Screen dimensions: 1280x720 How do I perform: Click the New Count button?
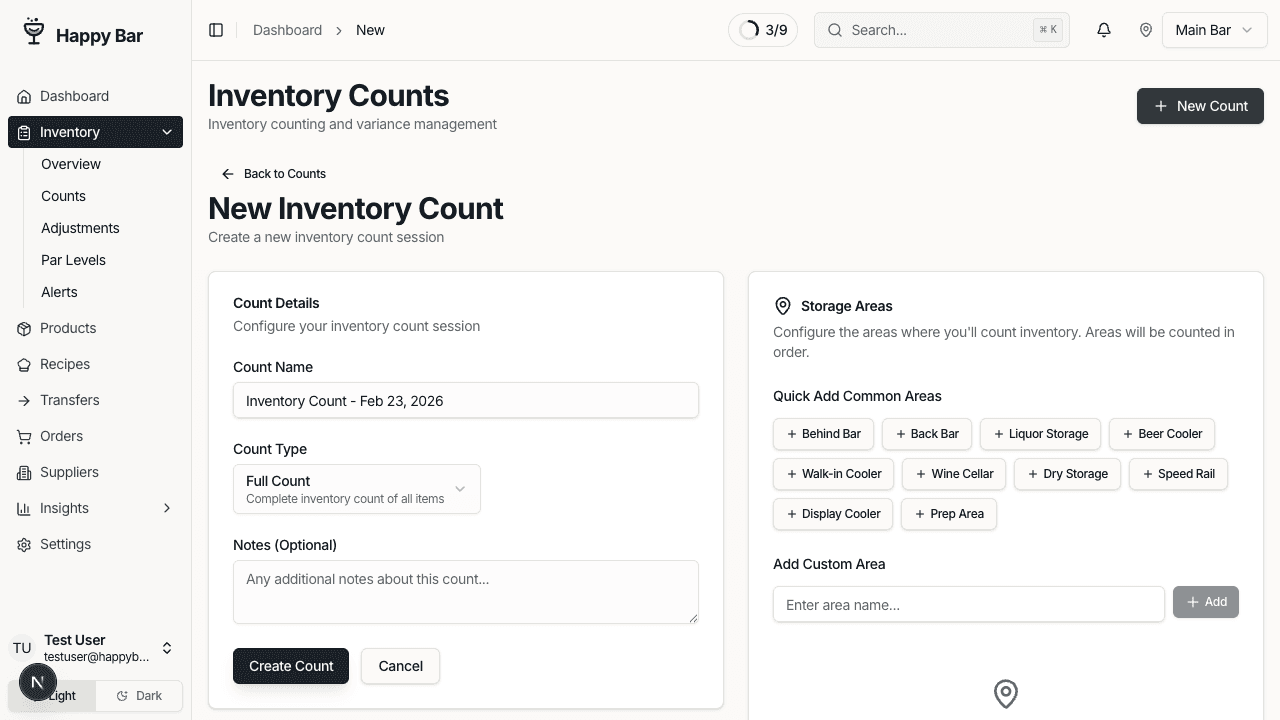[1200, 106]
